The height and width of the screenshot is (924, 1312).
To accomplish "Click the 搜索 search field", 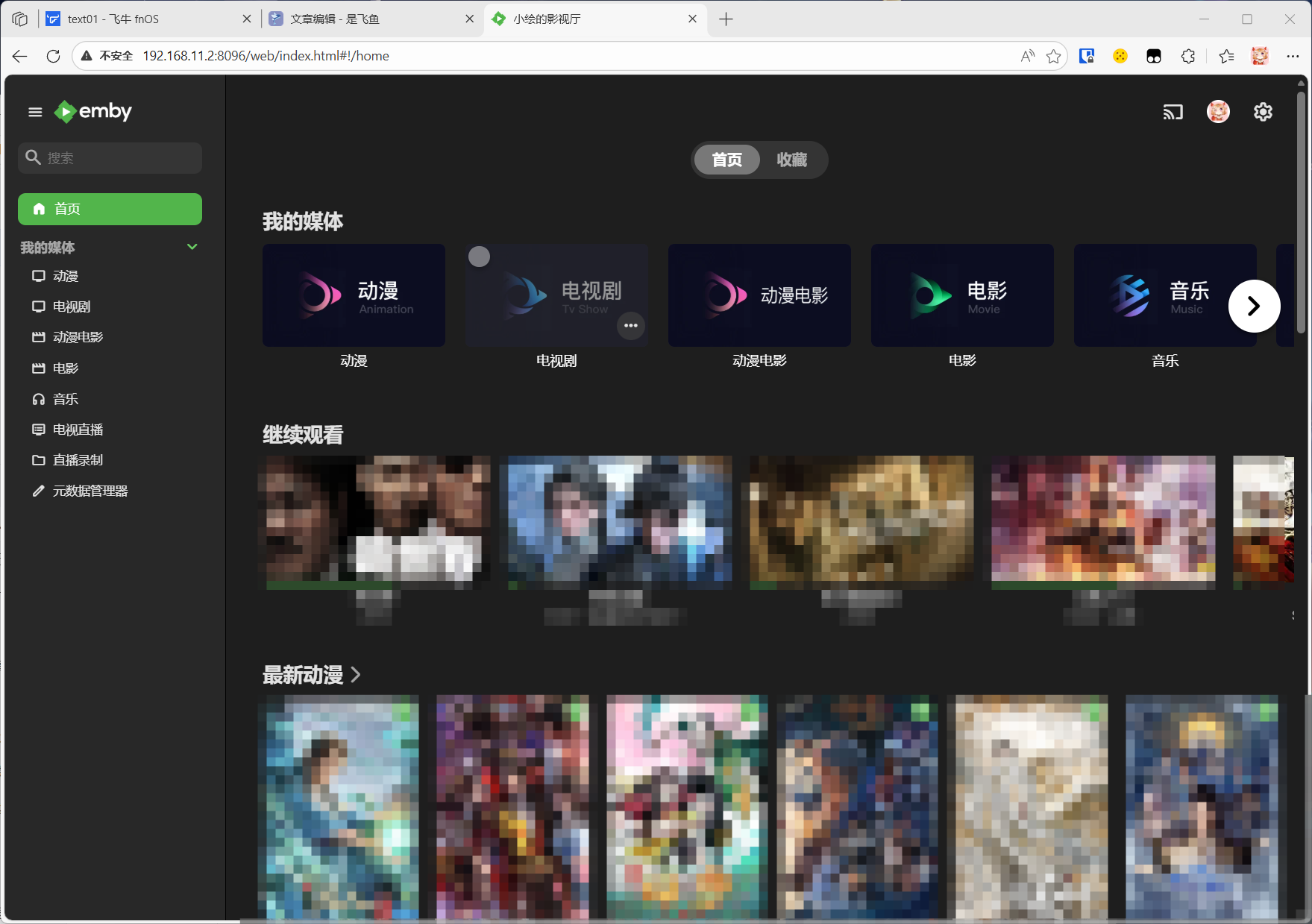I will 119,158.
